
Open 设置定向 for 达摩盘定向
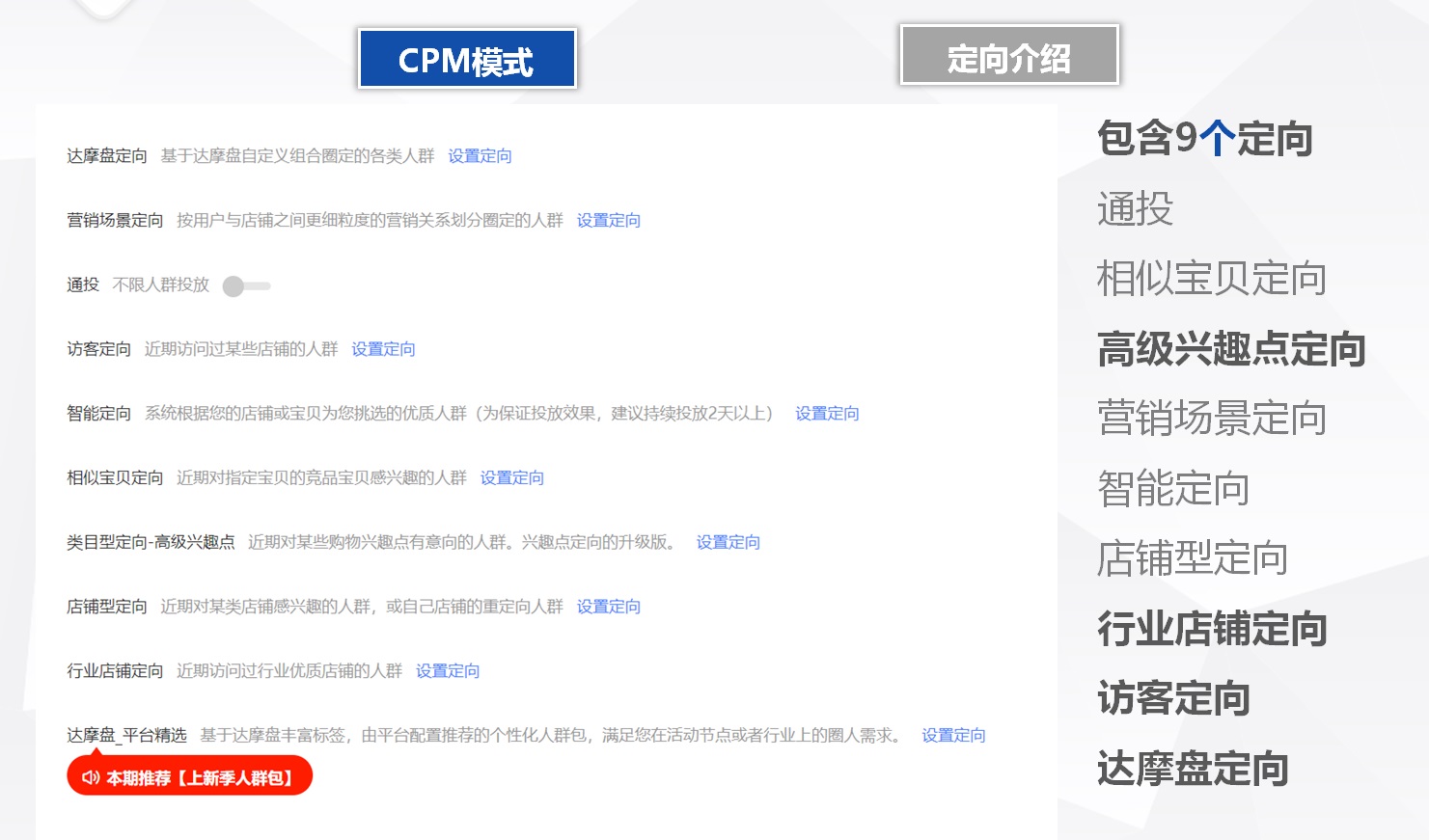[x=480, y=156]
